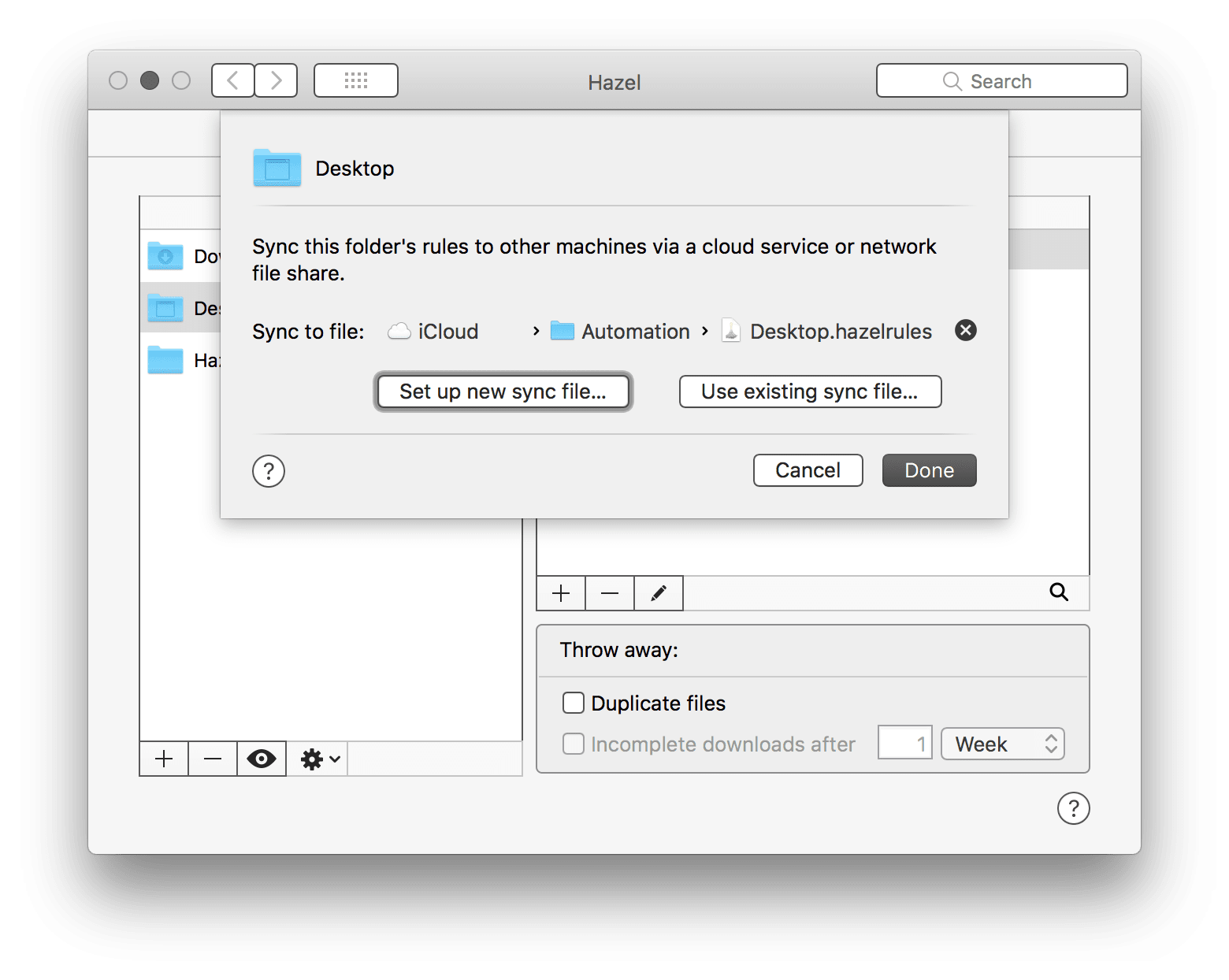This screenshot has width=1229, height=980.
Task: Open the Week time unit dropdown
Action: tap(1003, 744)
